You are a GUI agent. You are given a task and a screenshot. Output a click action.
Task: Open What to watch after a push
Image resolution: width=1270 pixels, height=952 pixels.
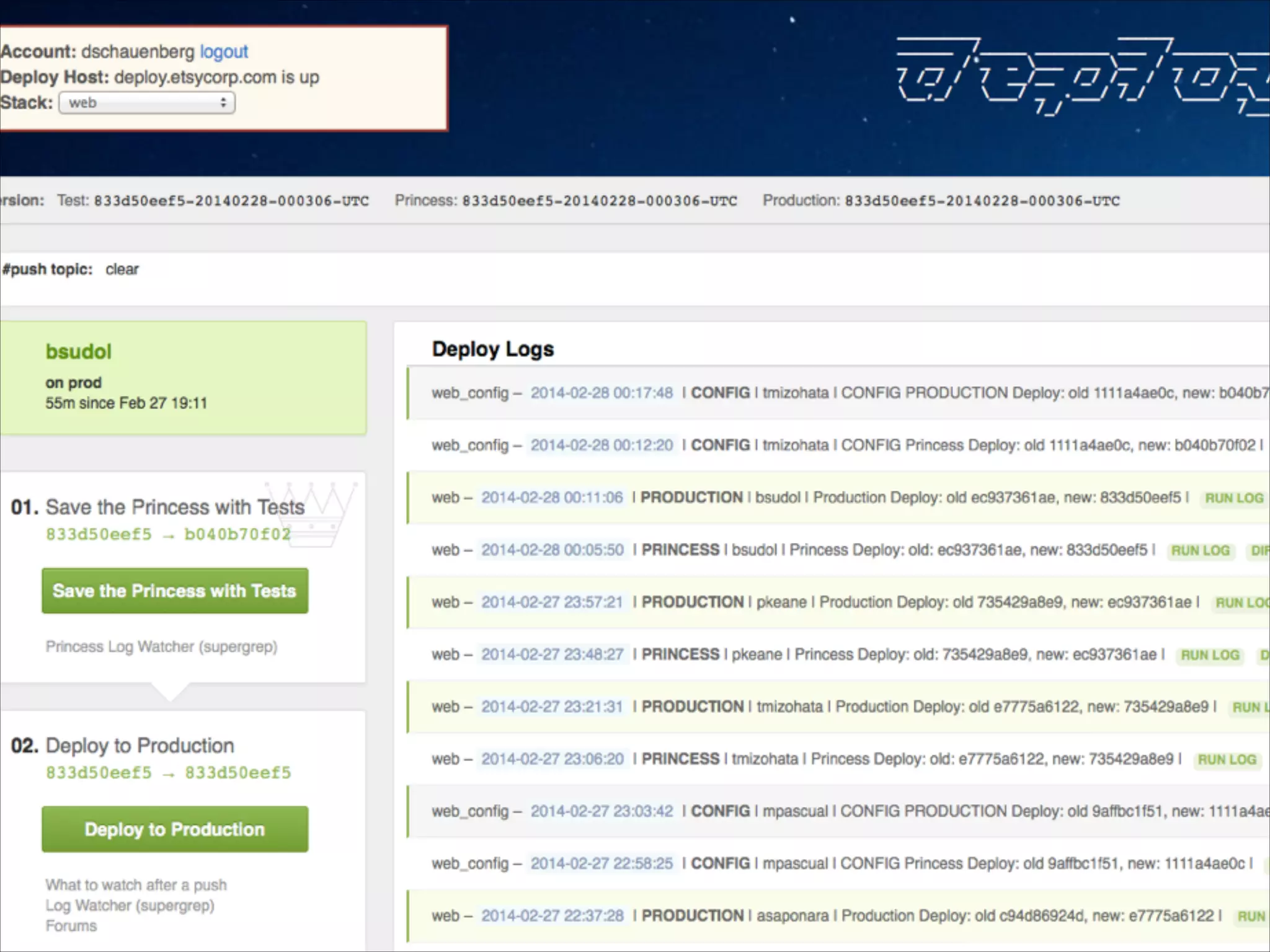point(136,884)
